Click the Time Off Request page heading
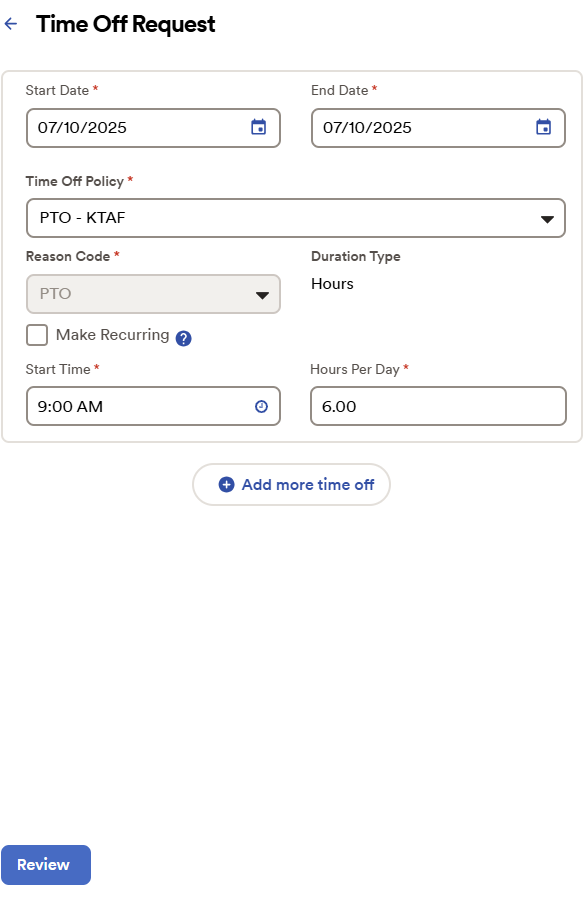The width and height of the screenshot is (584, 898). pyautogui.click(x=125, y=25)
